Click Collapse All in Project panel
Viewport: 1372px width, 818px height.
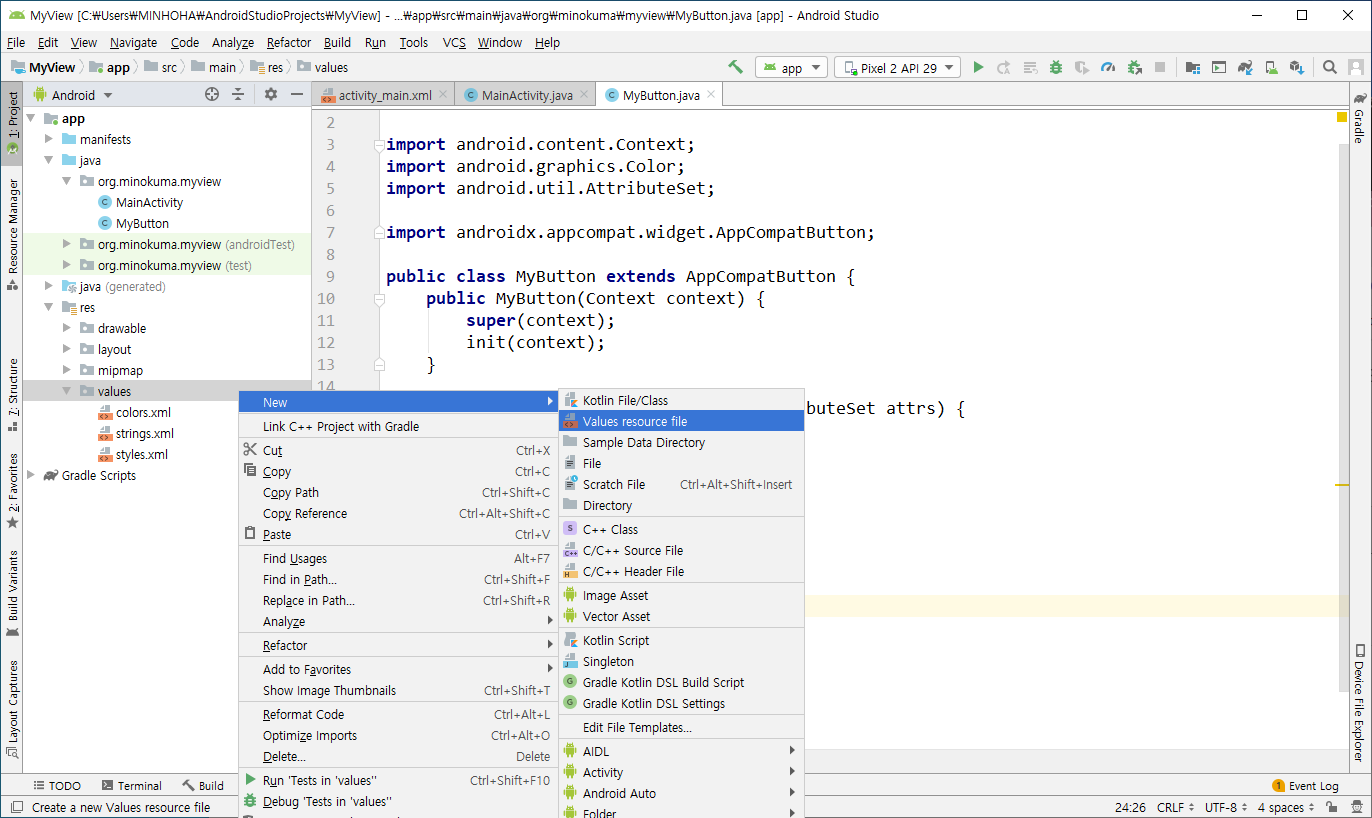238,94
